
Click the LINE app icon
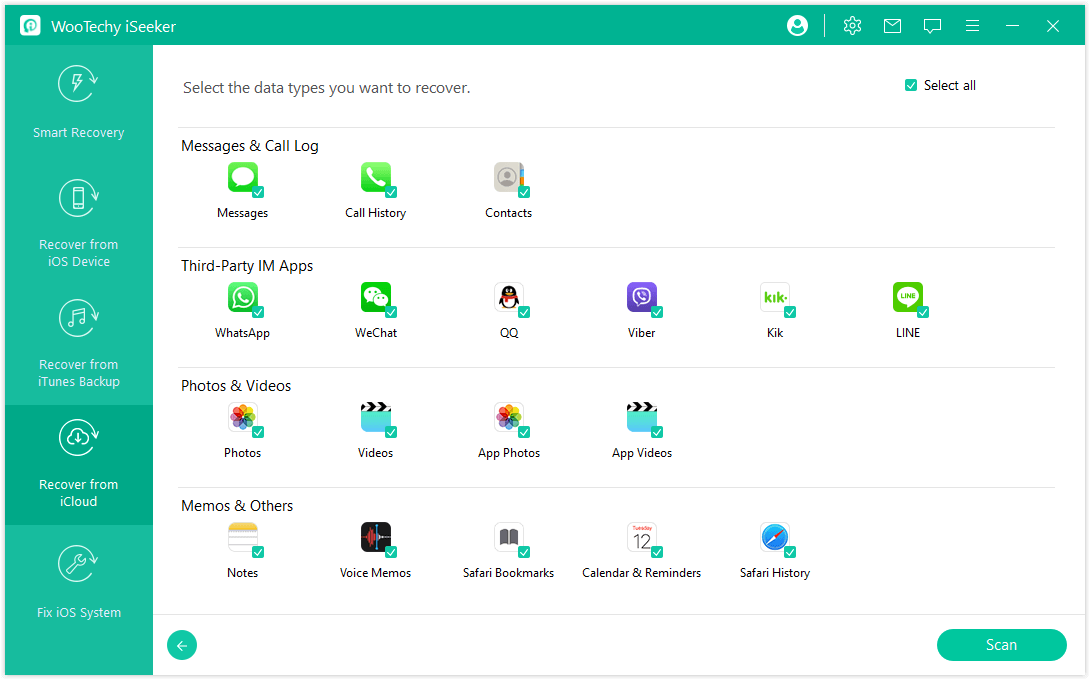click(907, 297)
